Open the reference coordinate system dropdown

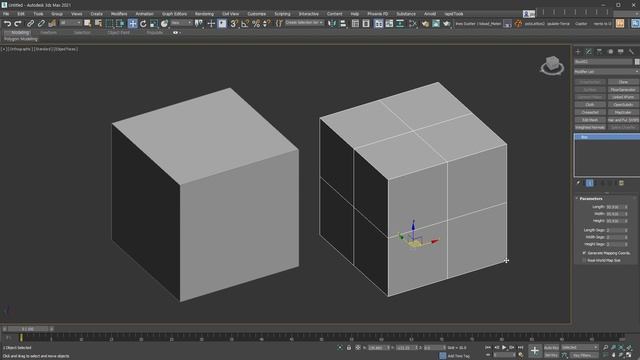point(181,23)
